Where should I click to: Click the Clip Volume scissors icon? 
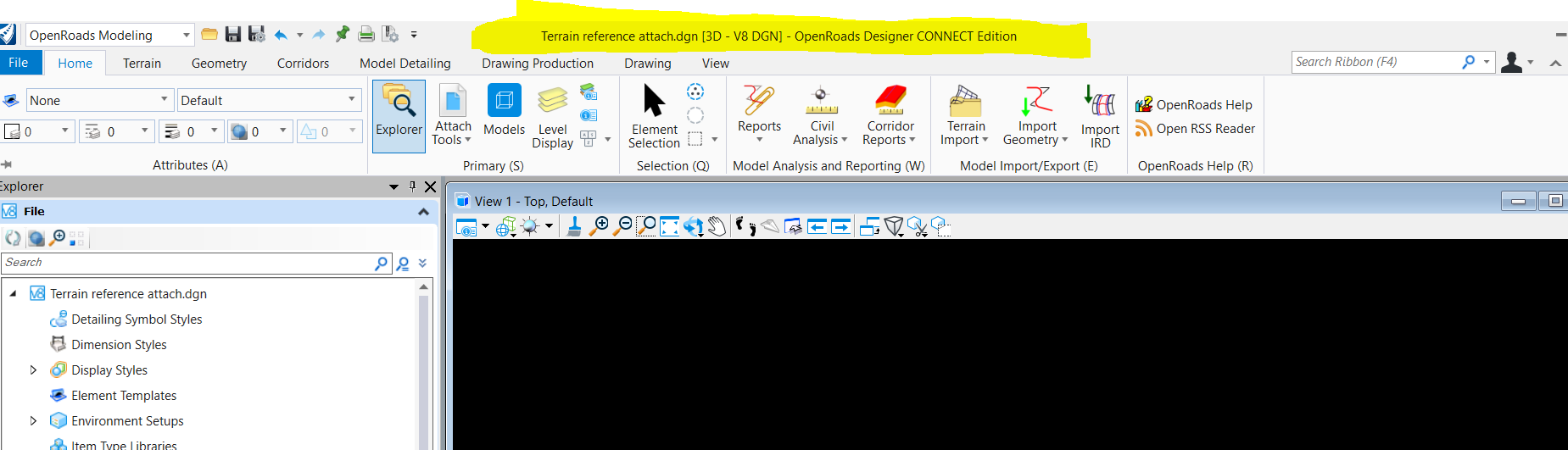point(918,226)
